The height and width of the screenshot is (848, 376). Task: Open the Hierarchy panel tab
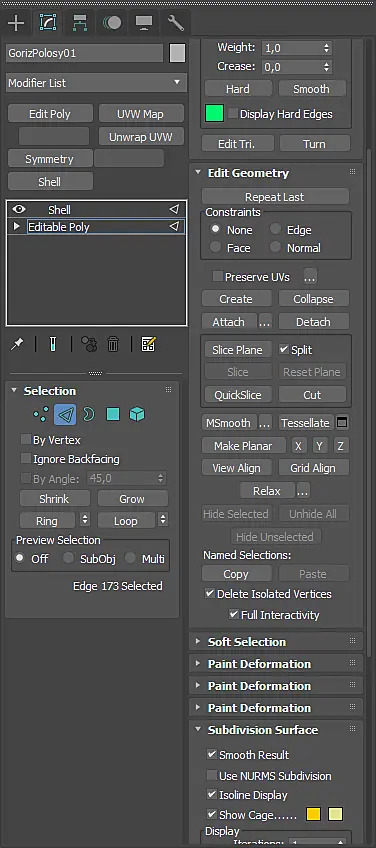click(x=80, y=23)
